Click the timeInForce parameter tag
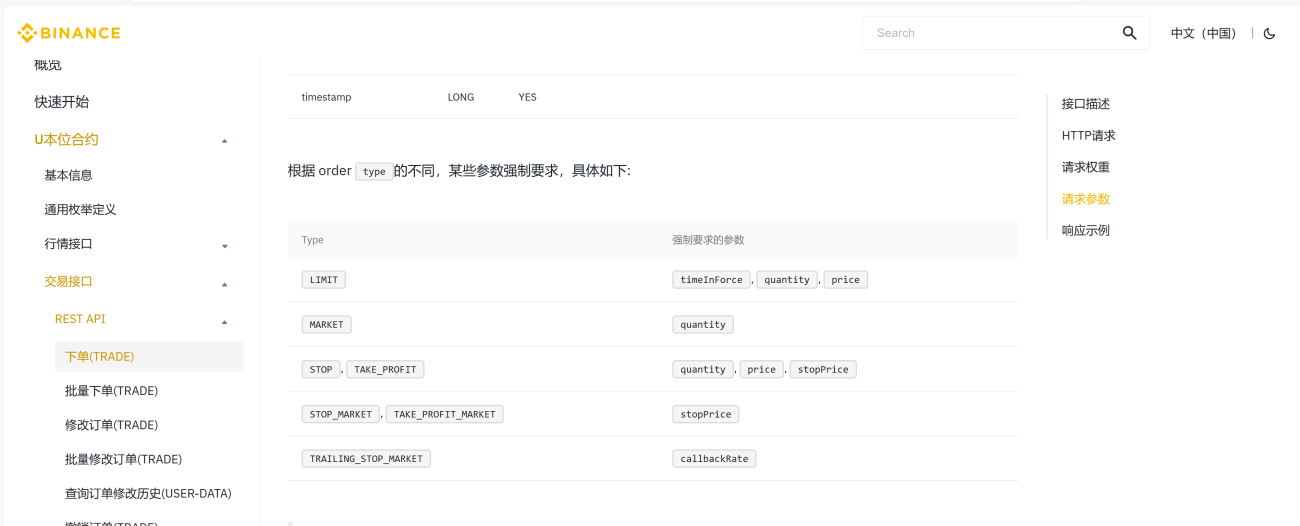This screenshot has height=526, width=1300. click(x=711, y=280)
